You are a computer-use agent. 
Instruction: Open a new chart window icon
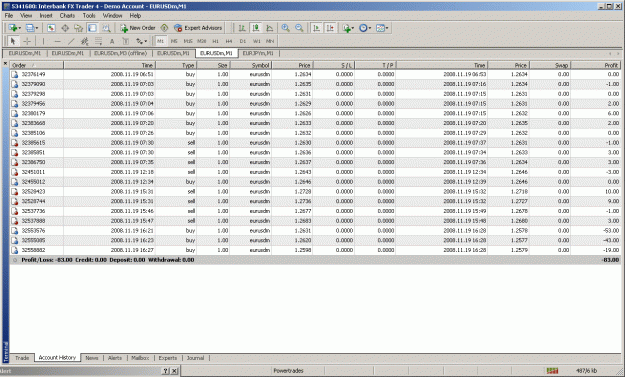click(12, 28)
